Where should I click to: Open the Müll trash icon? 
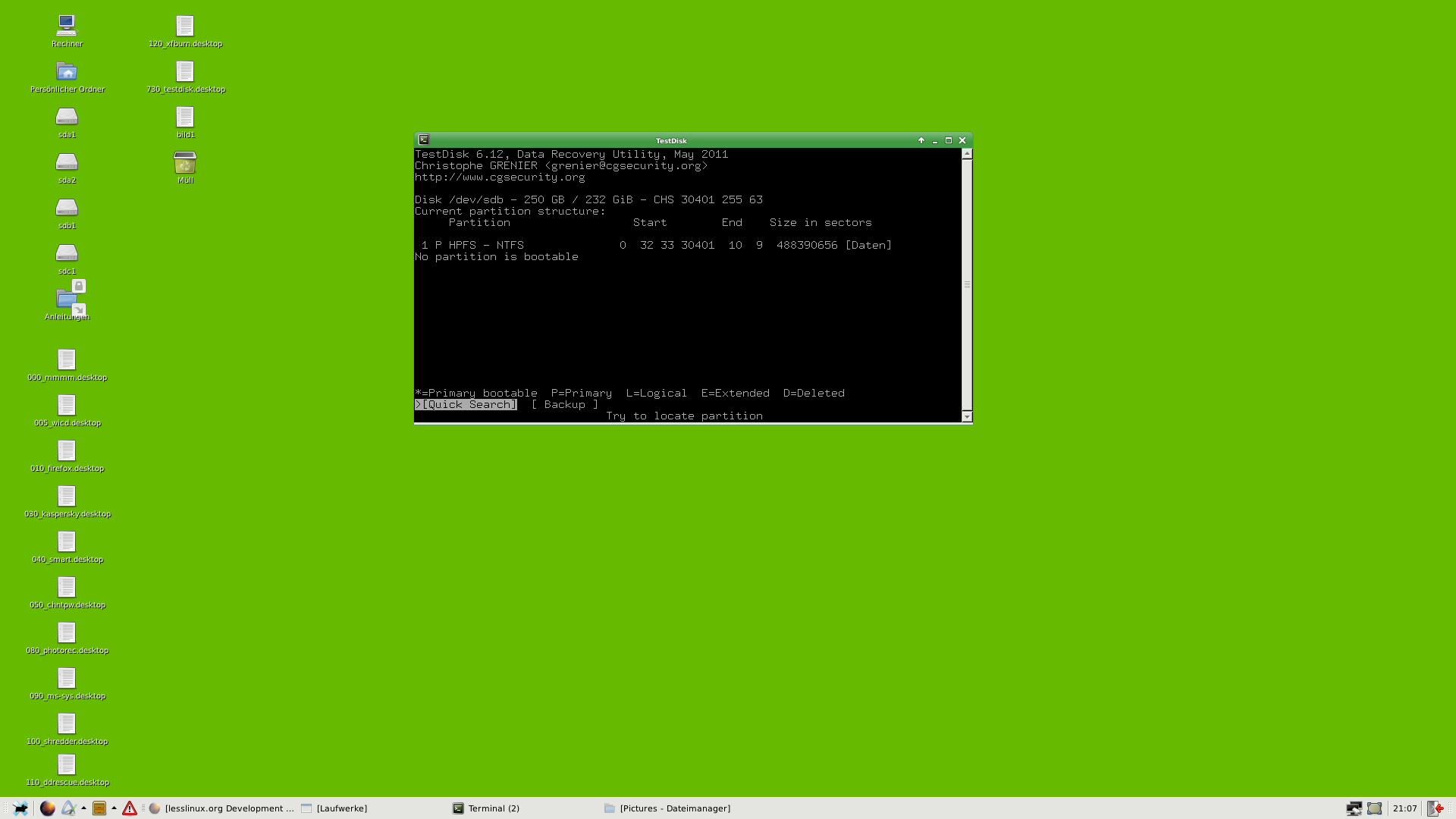pos(185,163)
